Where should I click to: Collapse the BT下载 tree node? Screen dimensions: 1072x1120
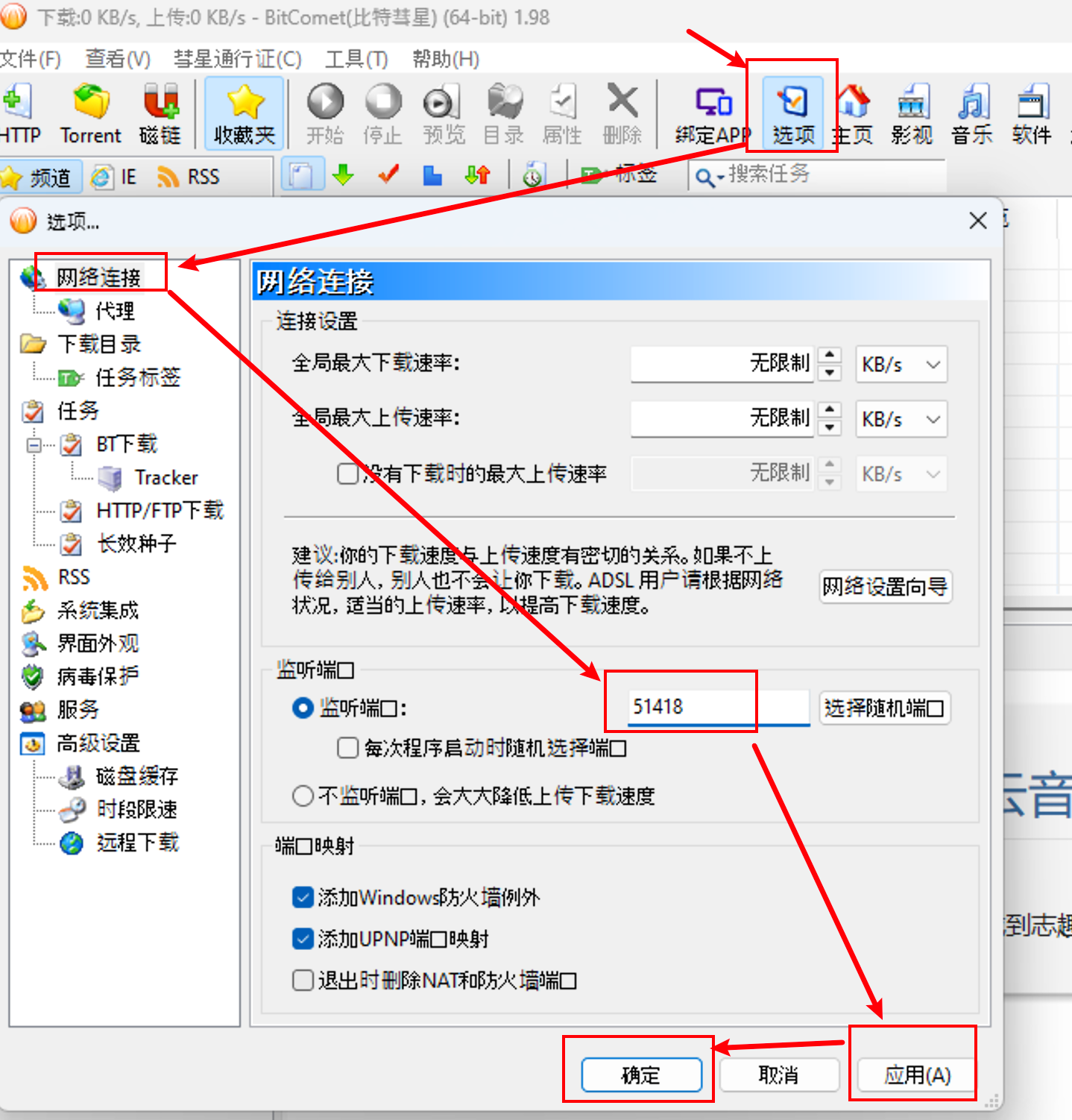[x=34, y=445]
